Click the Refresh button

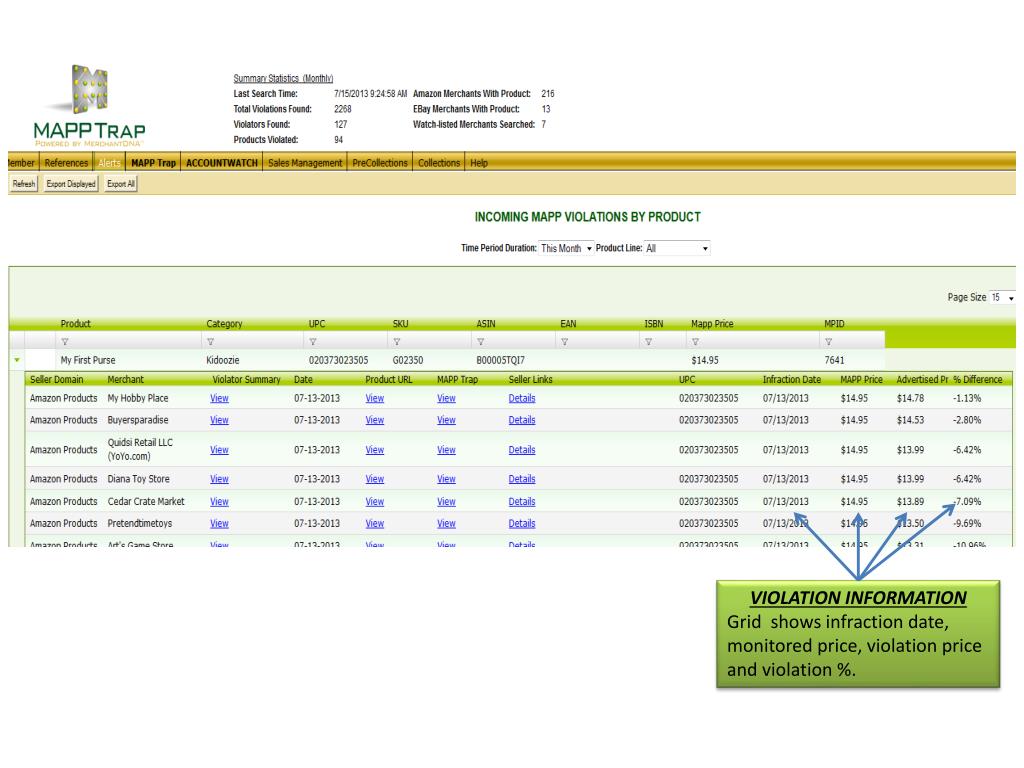click(x=24, y=184)
